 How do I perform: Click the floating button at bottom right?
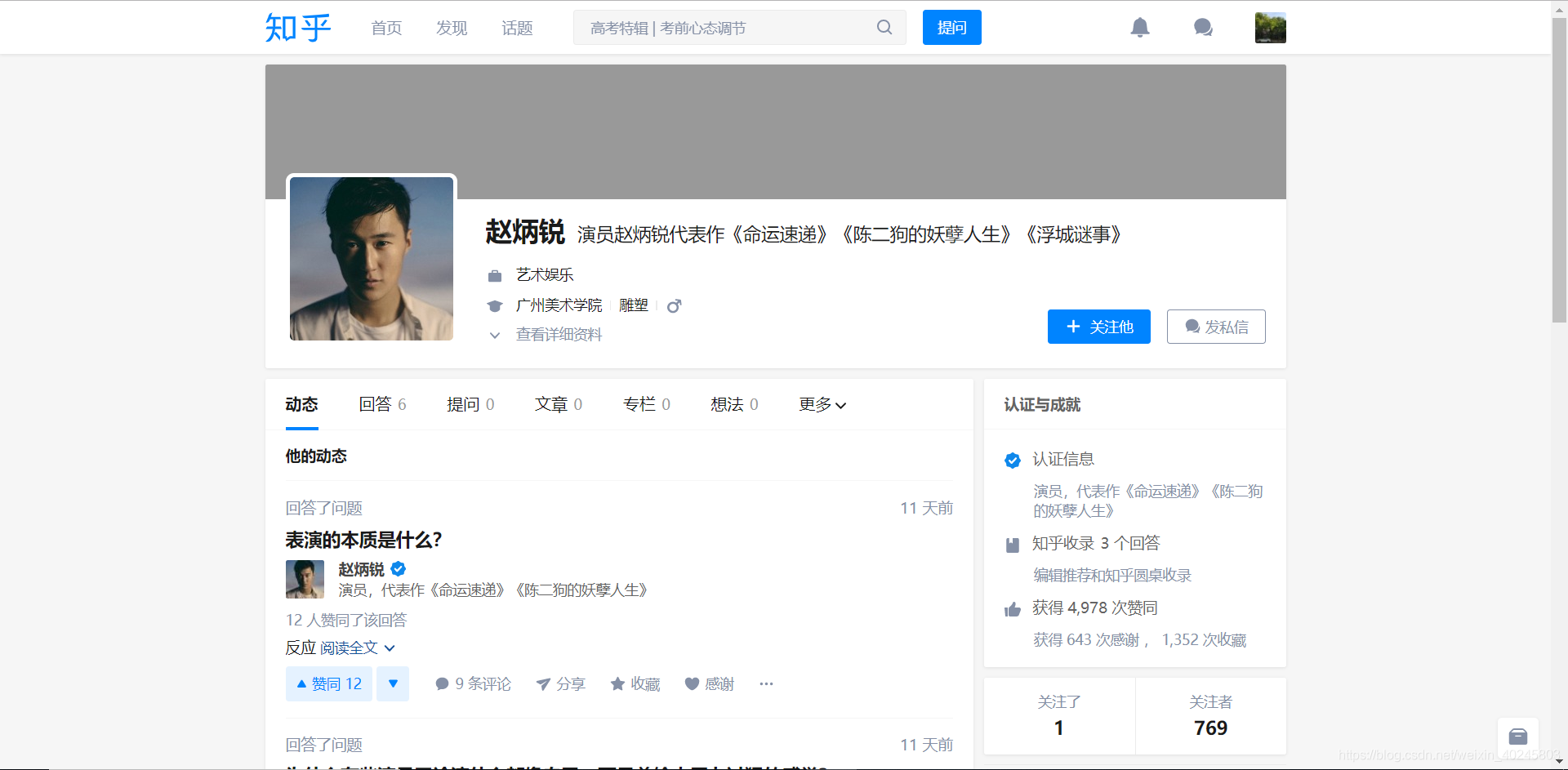coord(1518,737)
